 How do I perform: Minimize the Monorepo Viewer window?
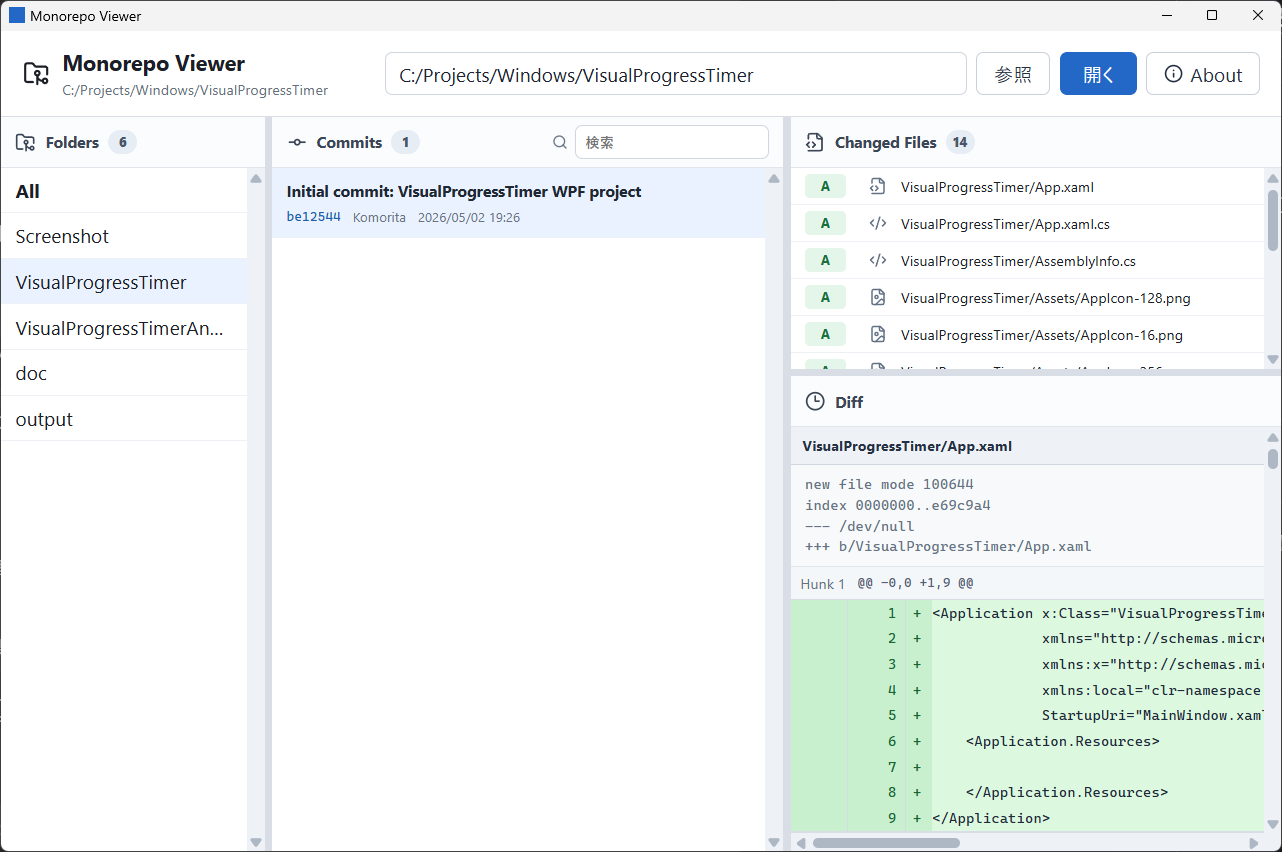point(1166,15)
